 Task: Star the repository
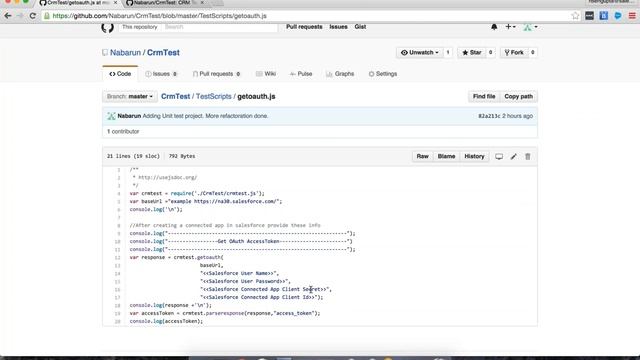click(x=471, y=53)
